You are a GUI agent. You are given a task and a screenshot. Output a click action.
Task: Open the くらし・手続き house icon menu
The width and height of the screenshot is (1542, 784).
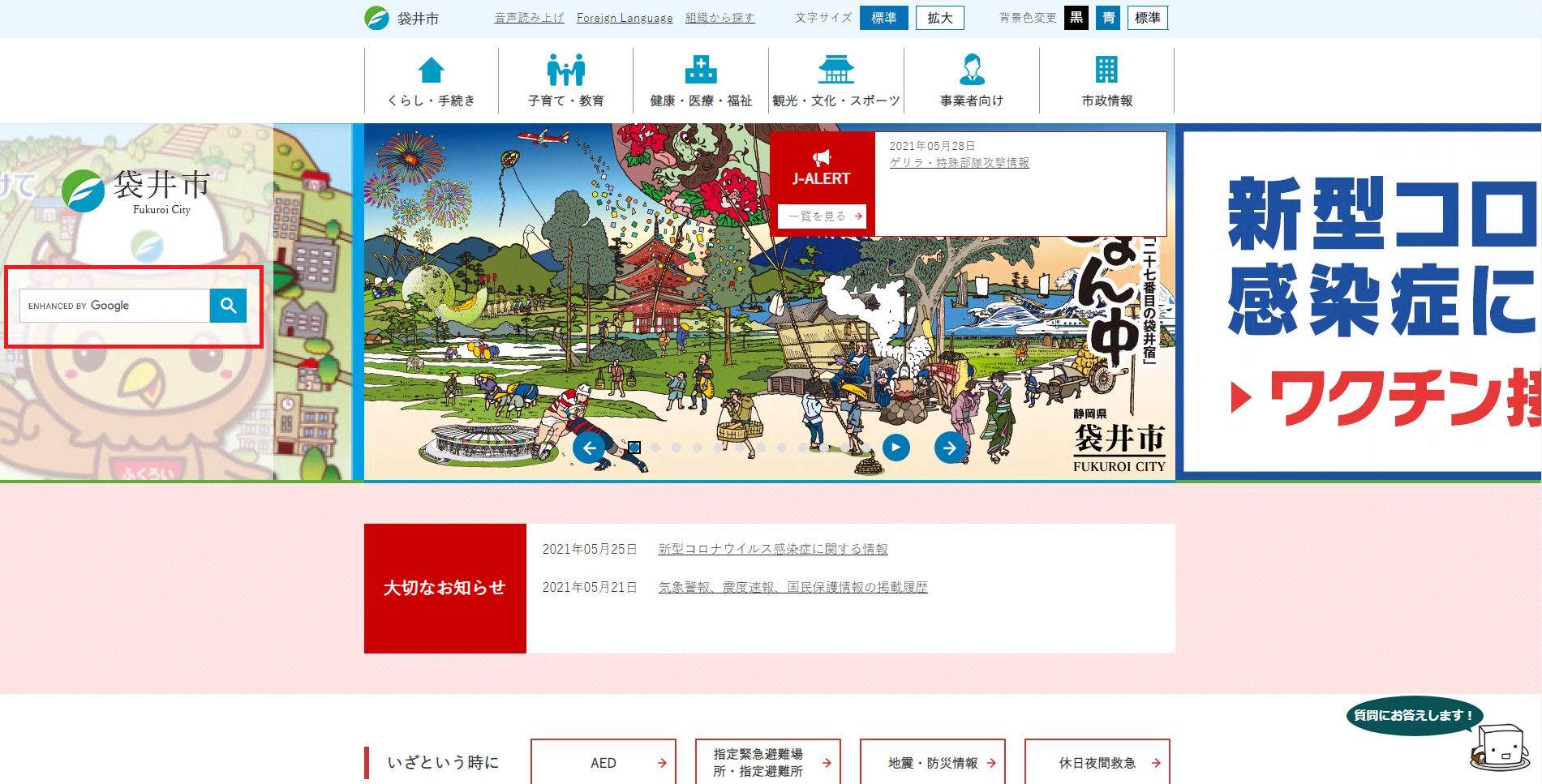(431, 81)
